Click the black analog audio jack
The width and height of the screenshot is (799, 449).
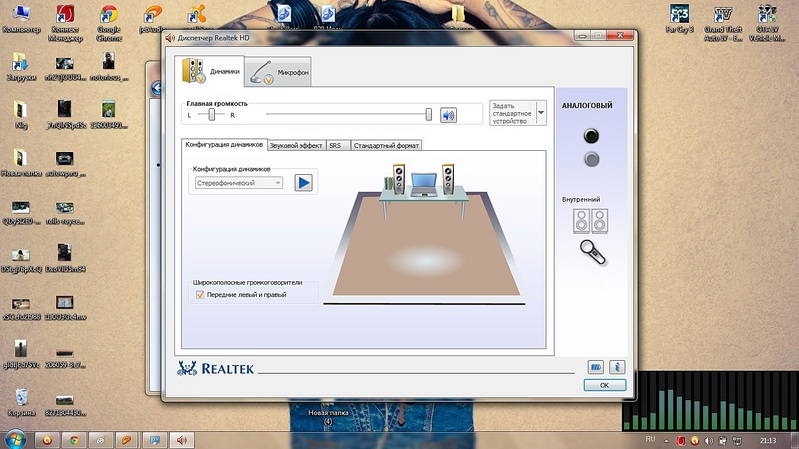pyautogui.click(x=592, y=137)
